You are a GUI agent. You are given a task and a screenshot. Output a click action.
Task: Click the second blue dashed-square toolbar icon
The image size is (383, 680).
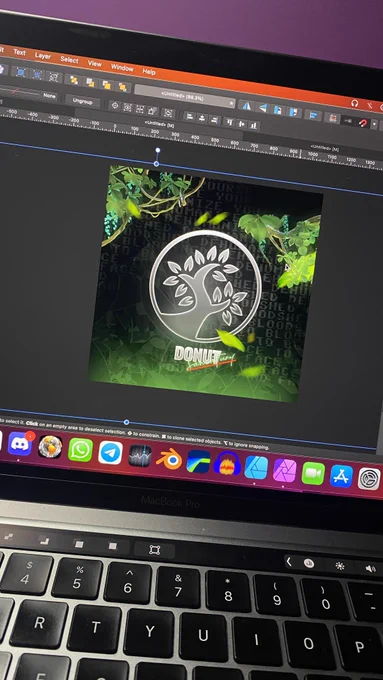click(x=37, y=75)
